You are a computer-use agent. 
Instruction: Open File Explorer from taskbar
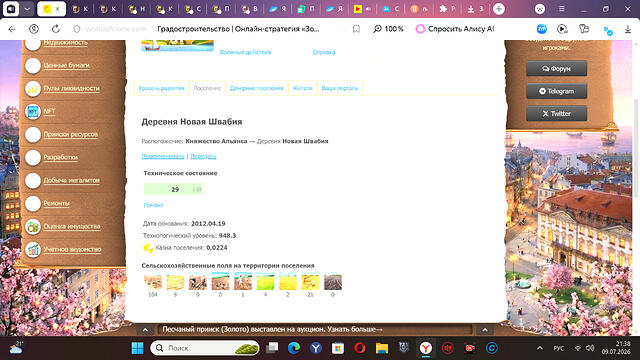point(382,348)
